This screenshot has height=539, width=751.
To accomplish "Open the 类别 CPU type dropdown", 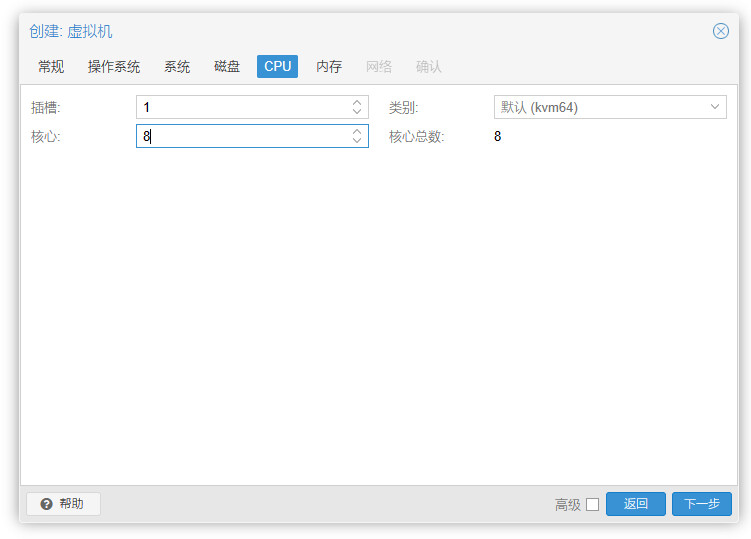I will [x=715, y=107].
